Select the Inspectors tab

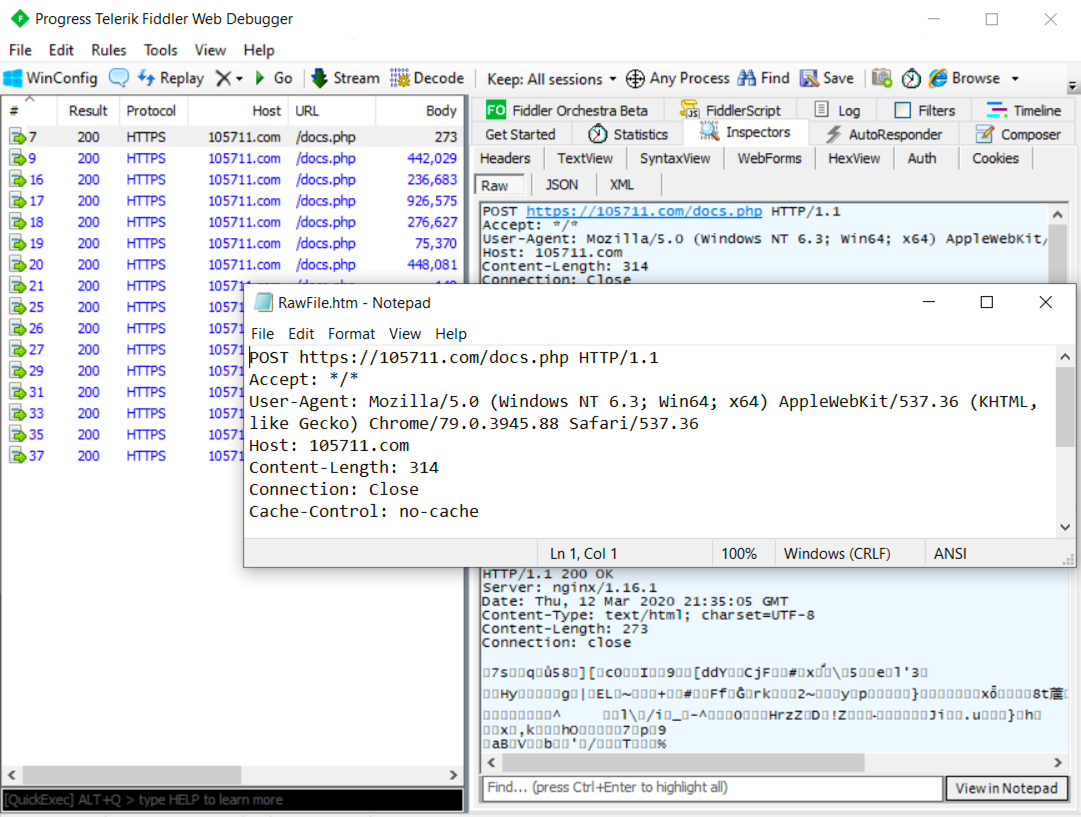[x=745, y=132]
